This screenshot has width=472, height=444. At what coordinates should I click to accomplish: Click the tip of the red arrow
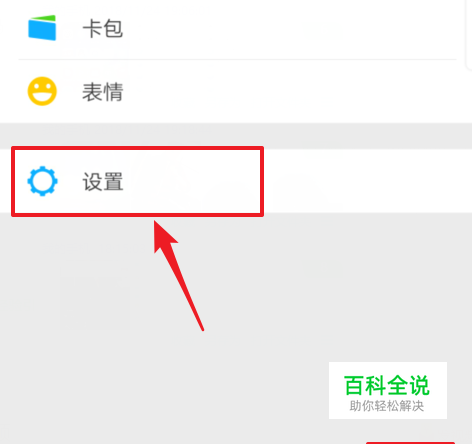click(x=155, y=222)
